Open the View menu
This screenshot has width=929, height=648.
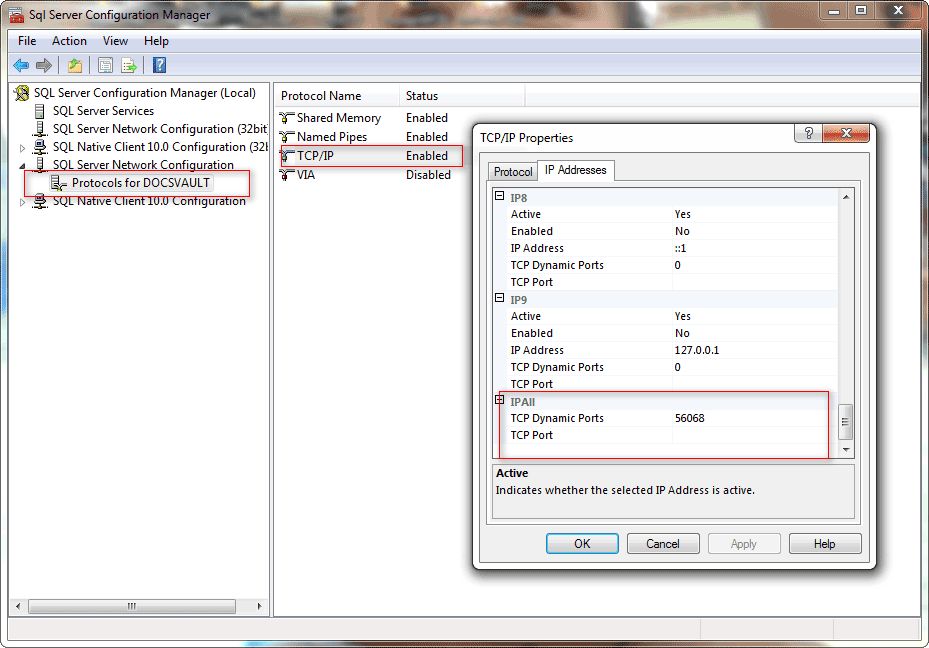pyautogui.click(x=115, y=41)
